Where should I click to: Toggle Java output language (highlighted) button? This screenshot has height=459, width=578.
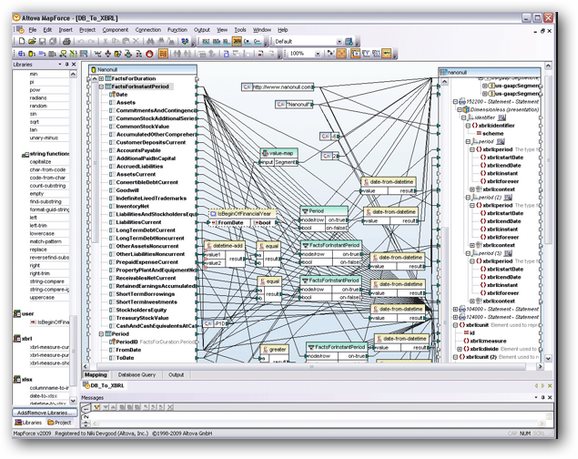point(237,41)
